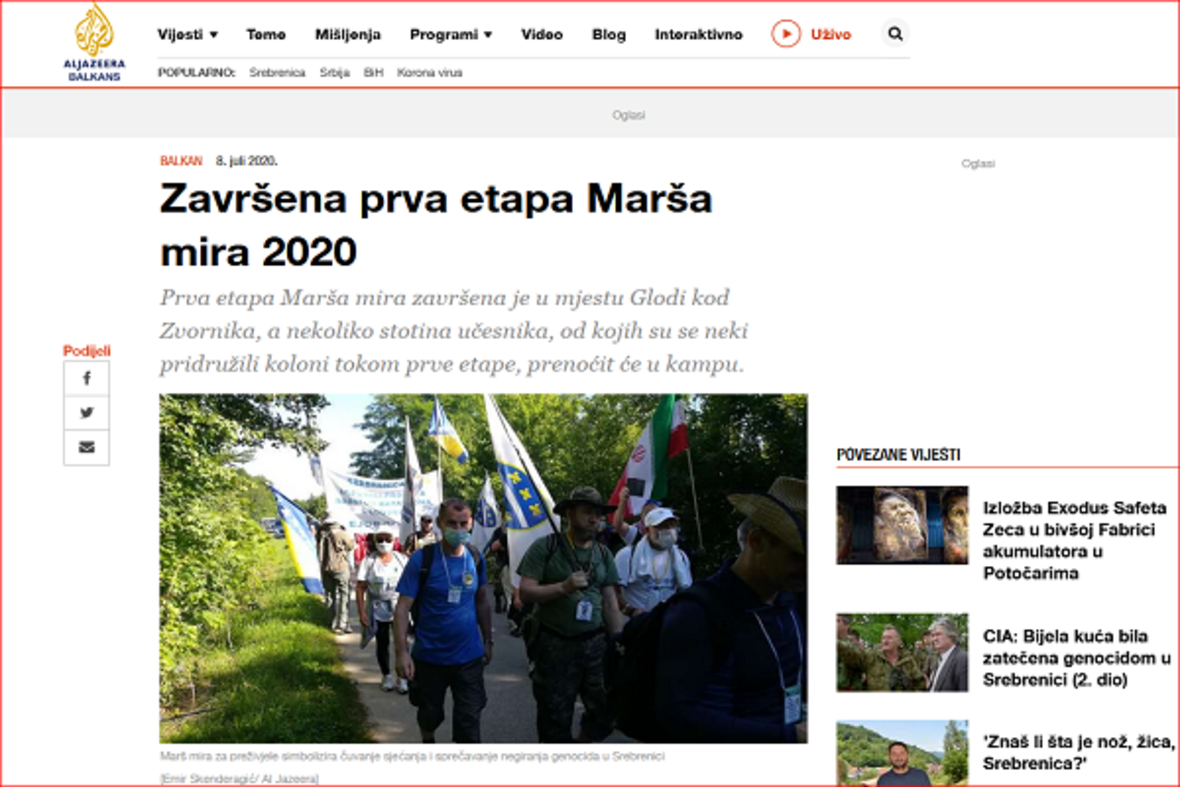Share article on Twitter
The height and width of the screenshot is (787, 1180).
click(x=87, y=413)
